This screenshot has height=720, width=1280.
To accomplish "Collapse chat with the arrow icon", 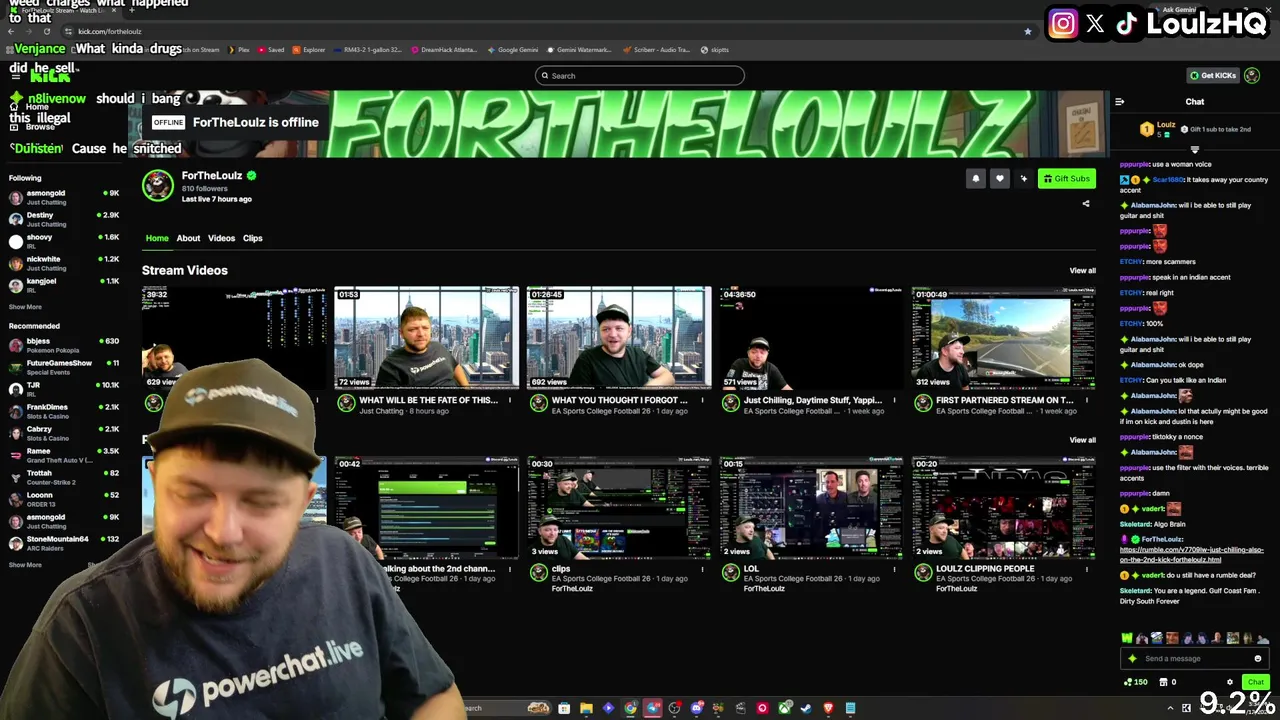I will click(1119, 102).
